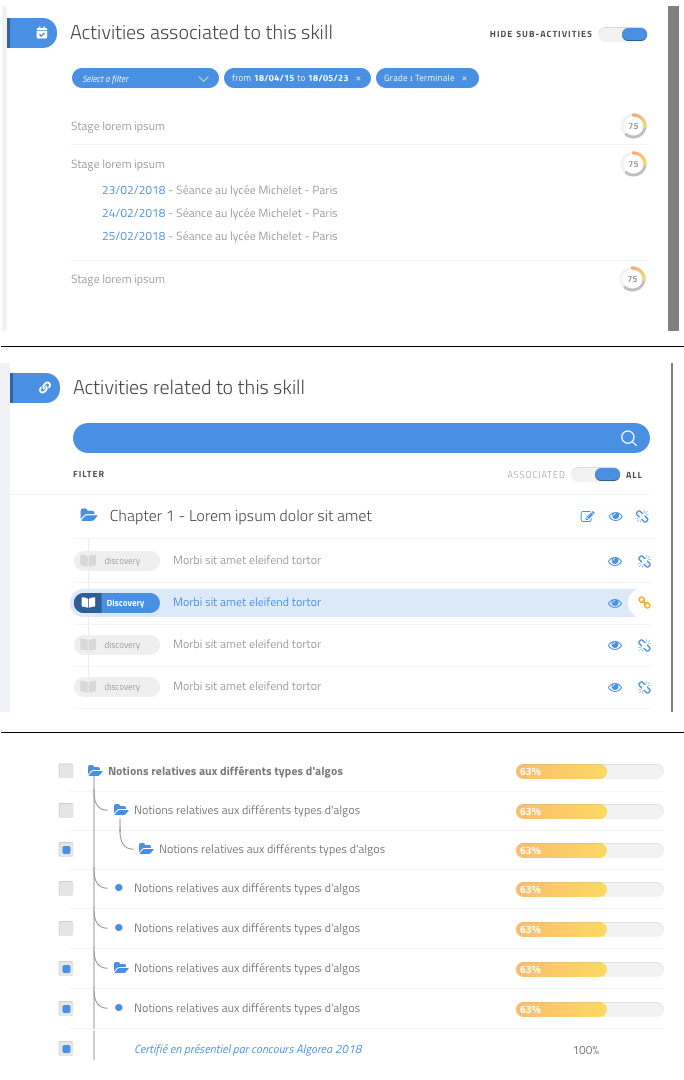This screenshot has width=684, height=1080.
Task: Remove the Grade : Terminale filter chip
Action: coord(464,78)
